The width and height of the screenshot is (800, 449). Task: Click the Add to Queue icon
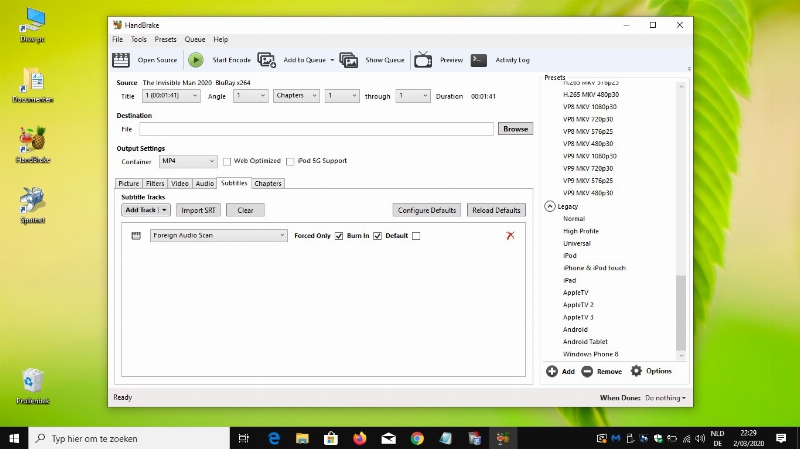point(267,60)
